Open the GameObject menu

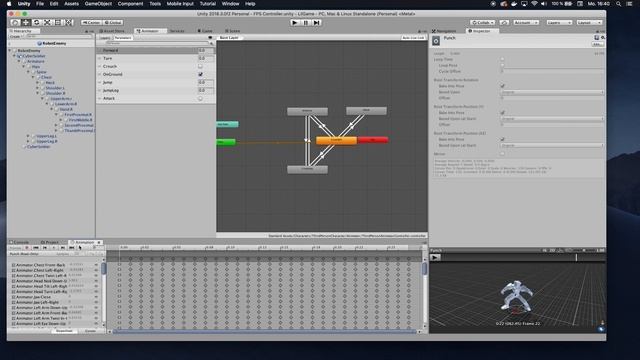tap(98, 4)
